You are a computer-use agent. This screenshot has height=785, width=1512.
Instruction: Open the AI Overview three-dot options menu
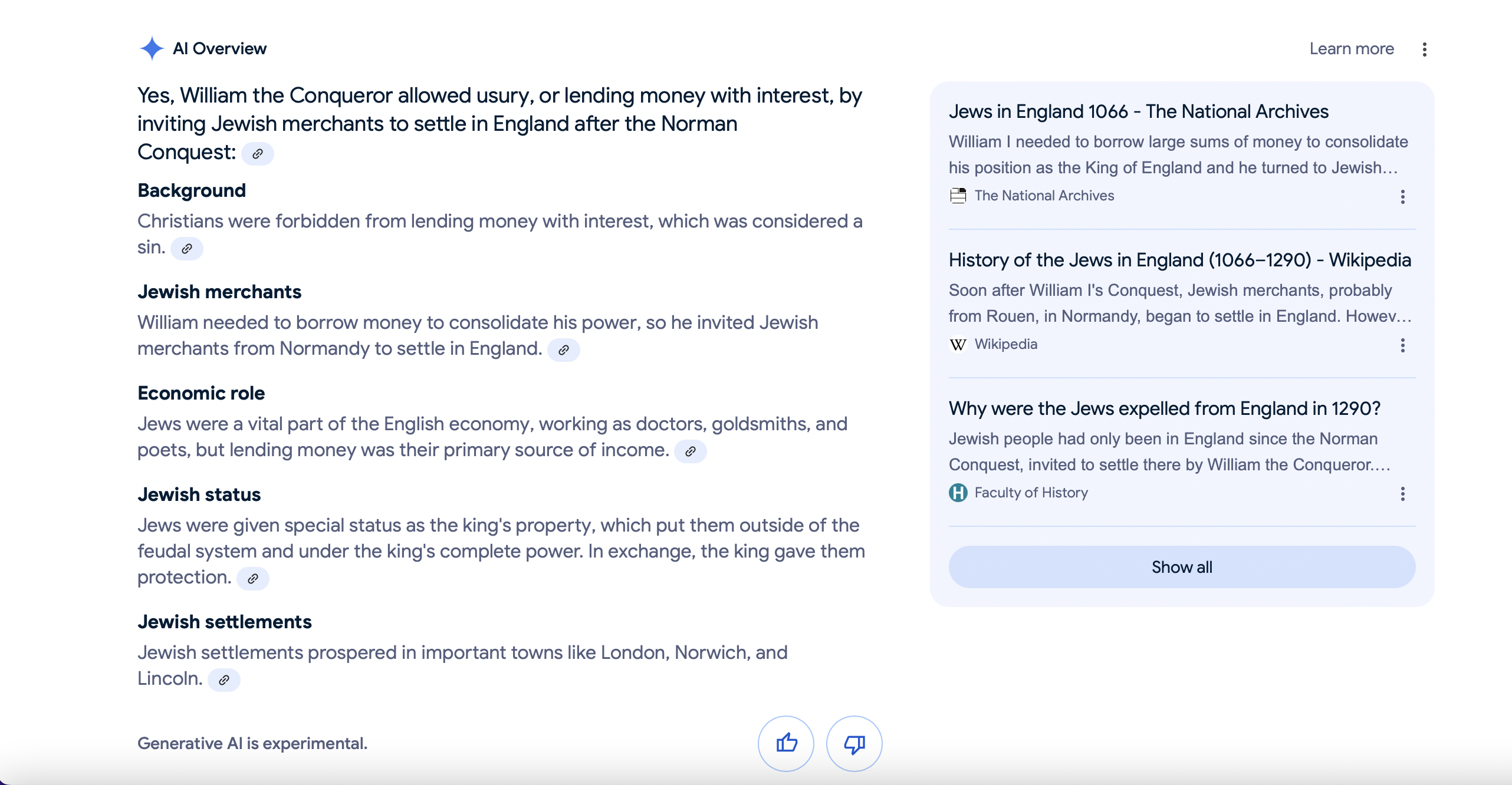coord(1425,50)
